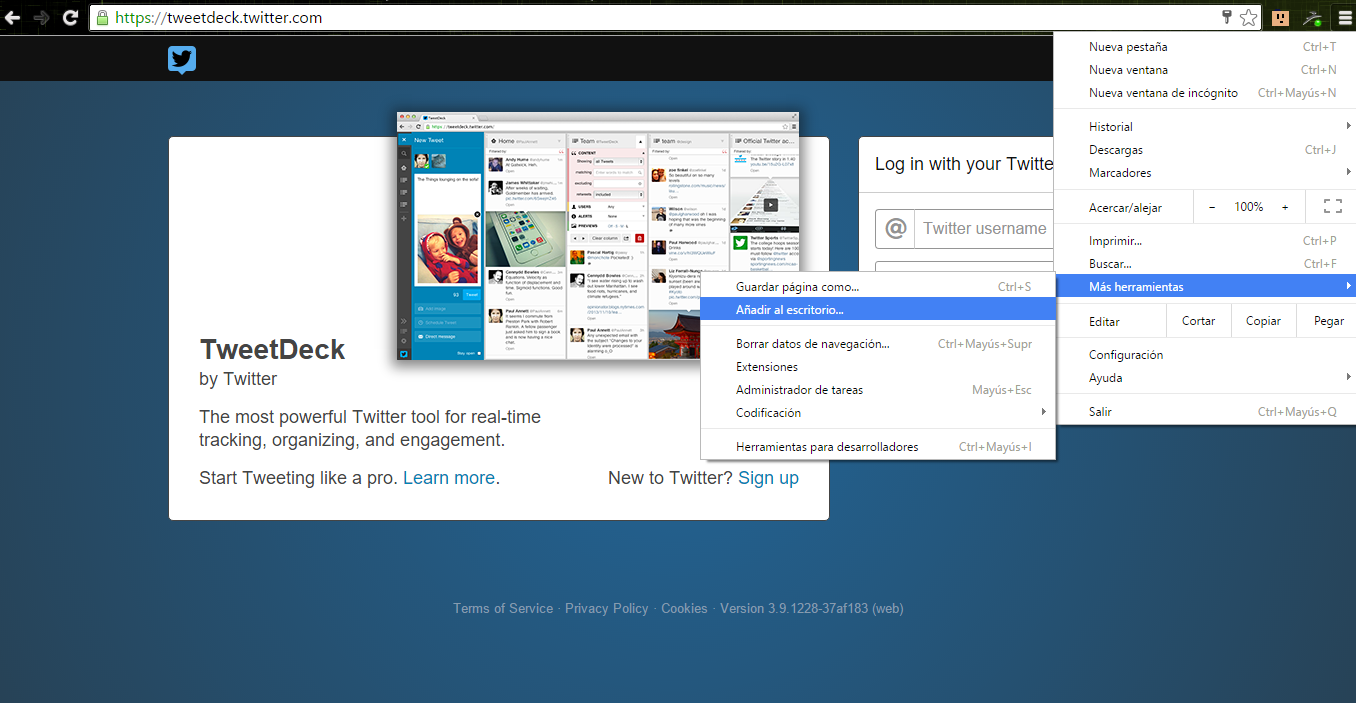Click the @ symbol beside the username field
This screenshot has height=703, width=1356.
[x=896, y=229]
